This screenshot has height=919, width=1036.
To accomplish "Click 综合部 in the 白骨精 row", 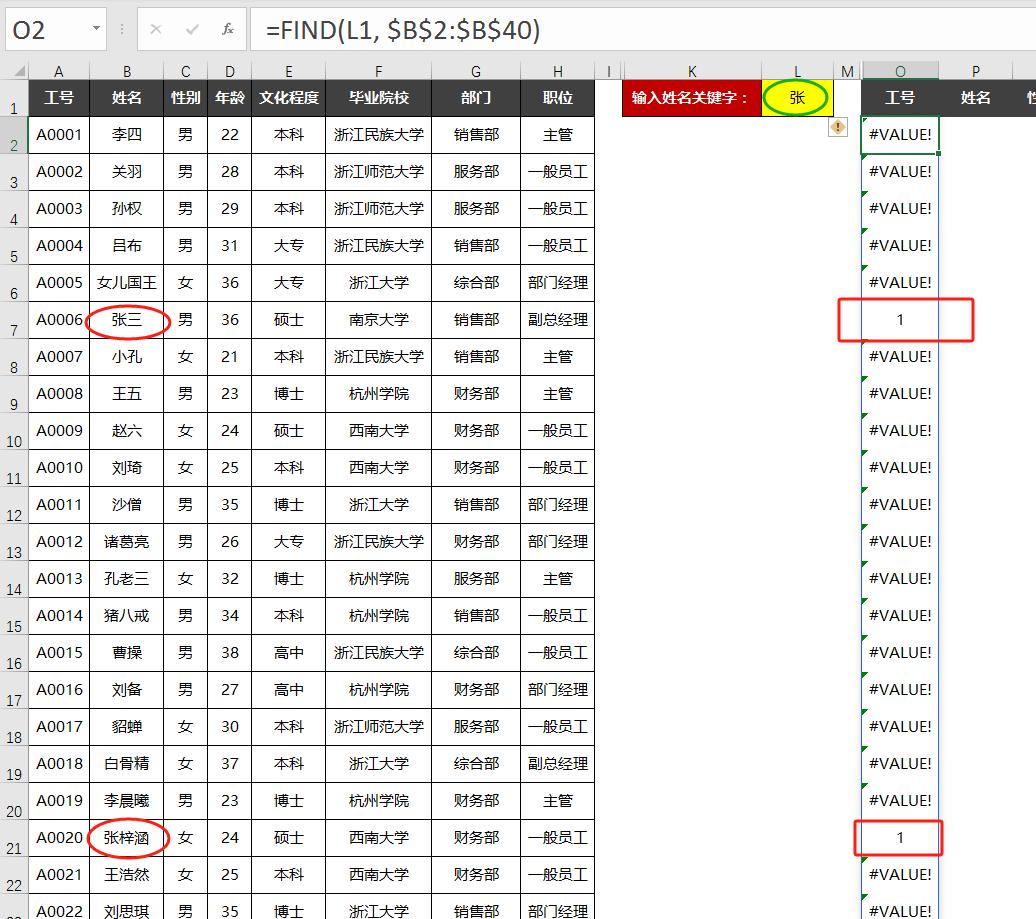I will tap(476, 764).
